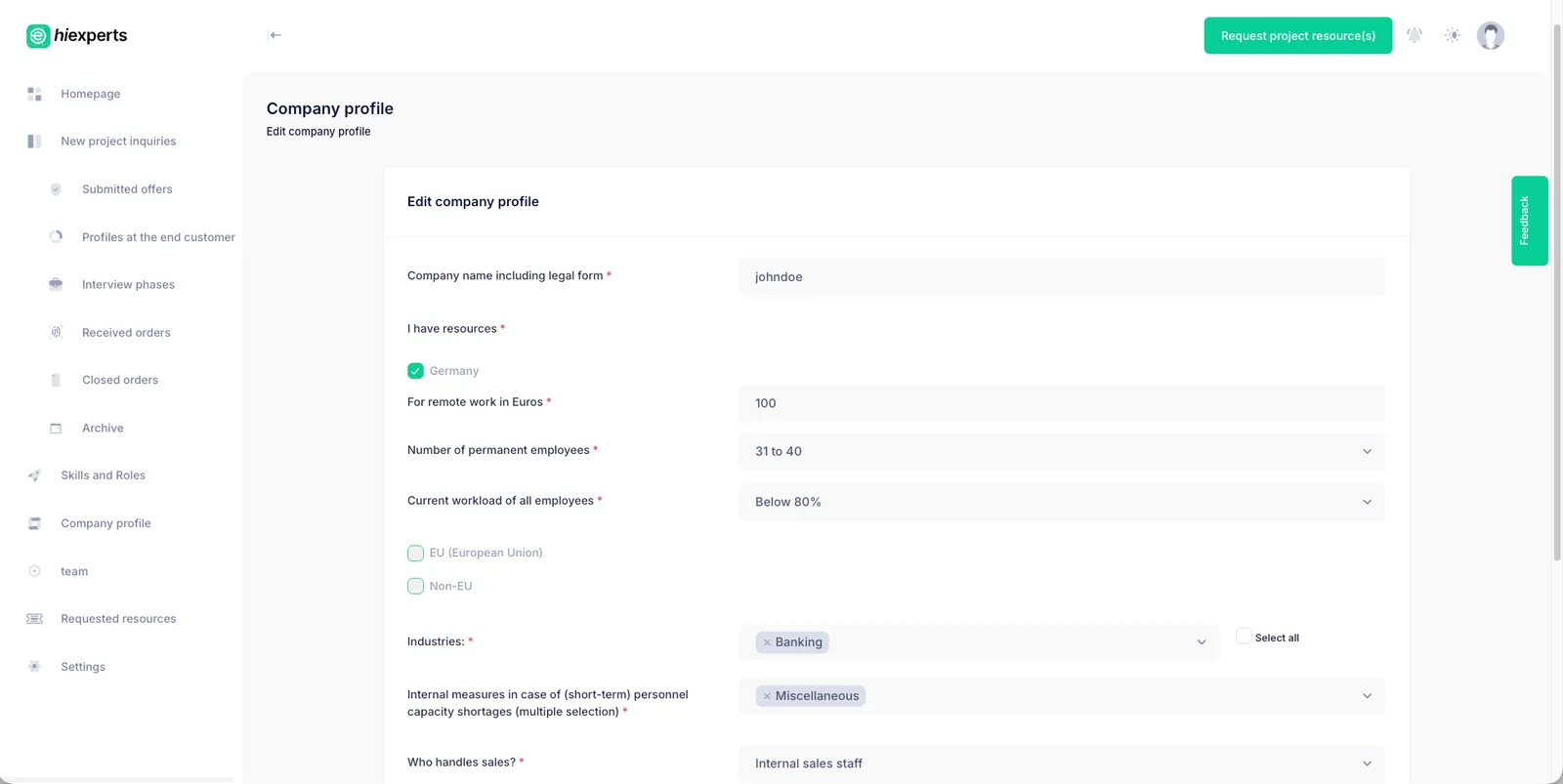The width and height of the screenshot is (1563, 784).
Task: Click the Skills and Roles rocket icon
Action: (x=34, y=475)
